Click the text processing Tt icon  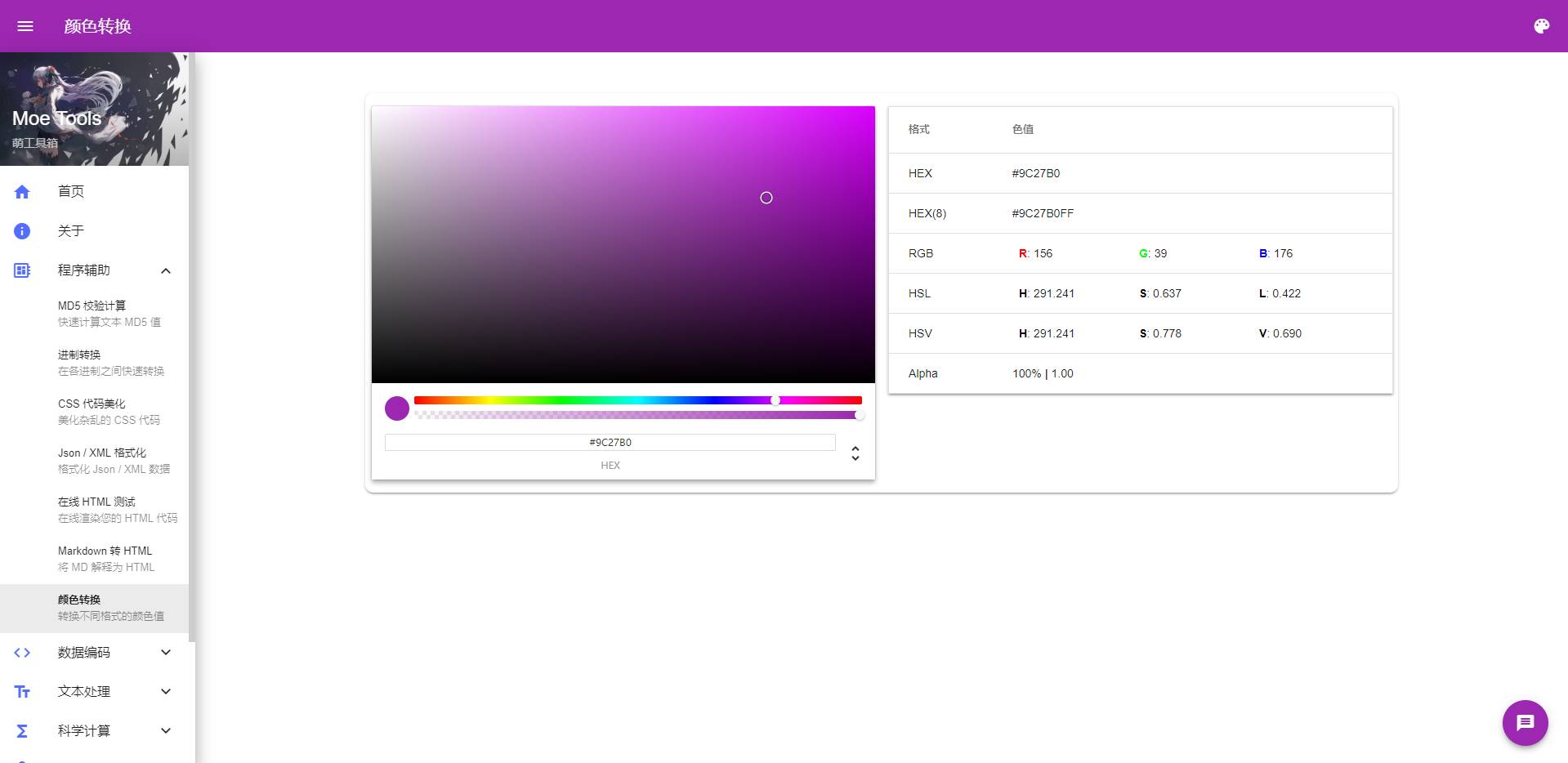coord(22,692)
